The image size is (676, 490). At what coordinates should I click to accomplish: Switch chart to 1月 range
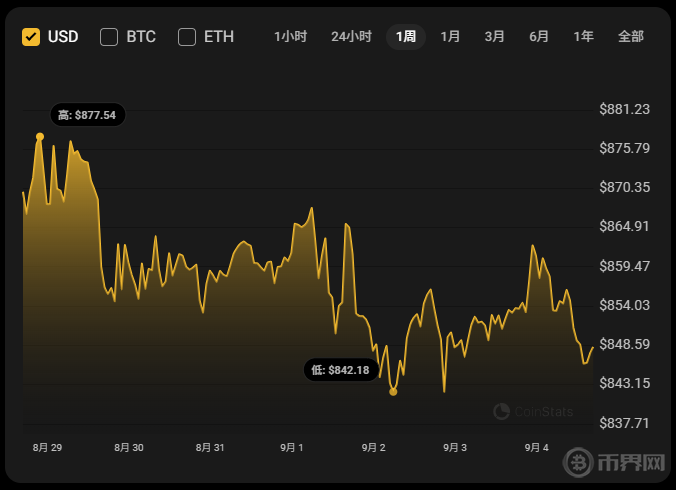pos(451,37)
